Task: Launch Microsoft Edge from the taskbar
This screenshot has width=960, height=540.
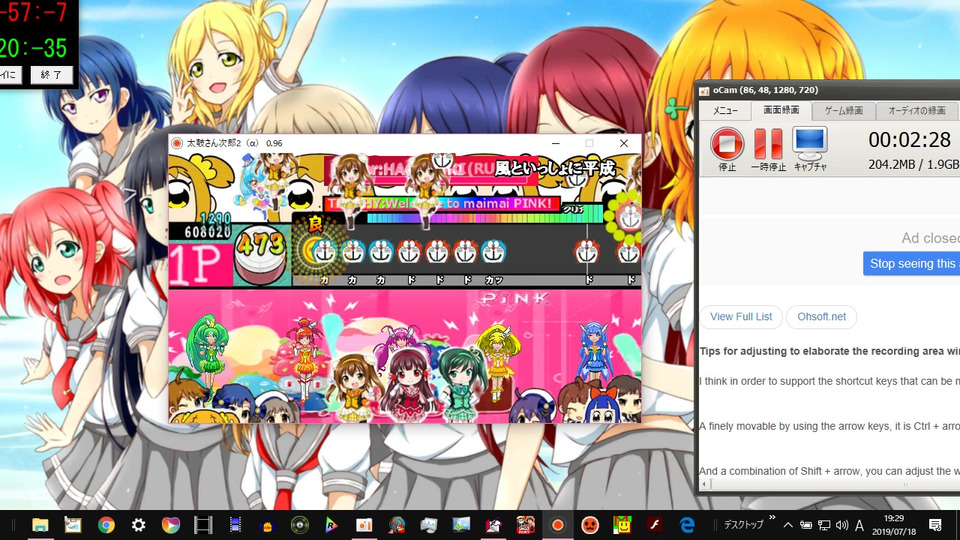Action: pos(687,525)
